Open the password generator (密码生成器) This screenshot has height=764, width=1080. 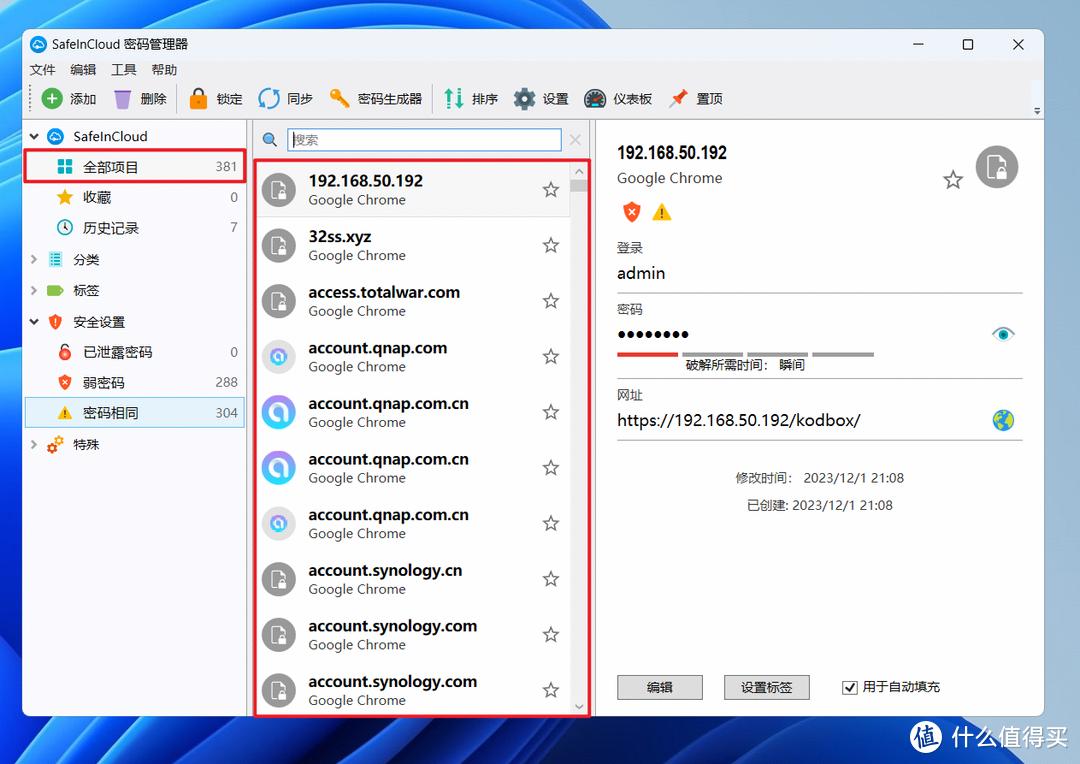pos(340,98)
